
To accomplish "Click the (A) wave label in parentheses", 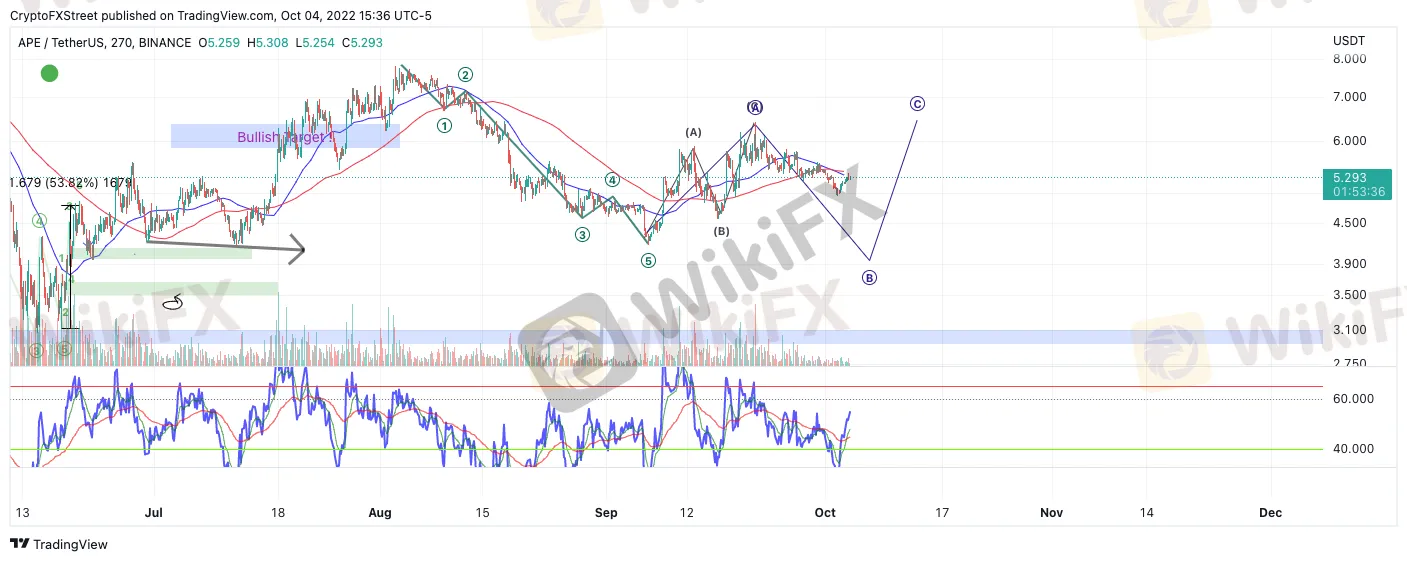I will (693, 132).
